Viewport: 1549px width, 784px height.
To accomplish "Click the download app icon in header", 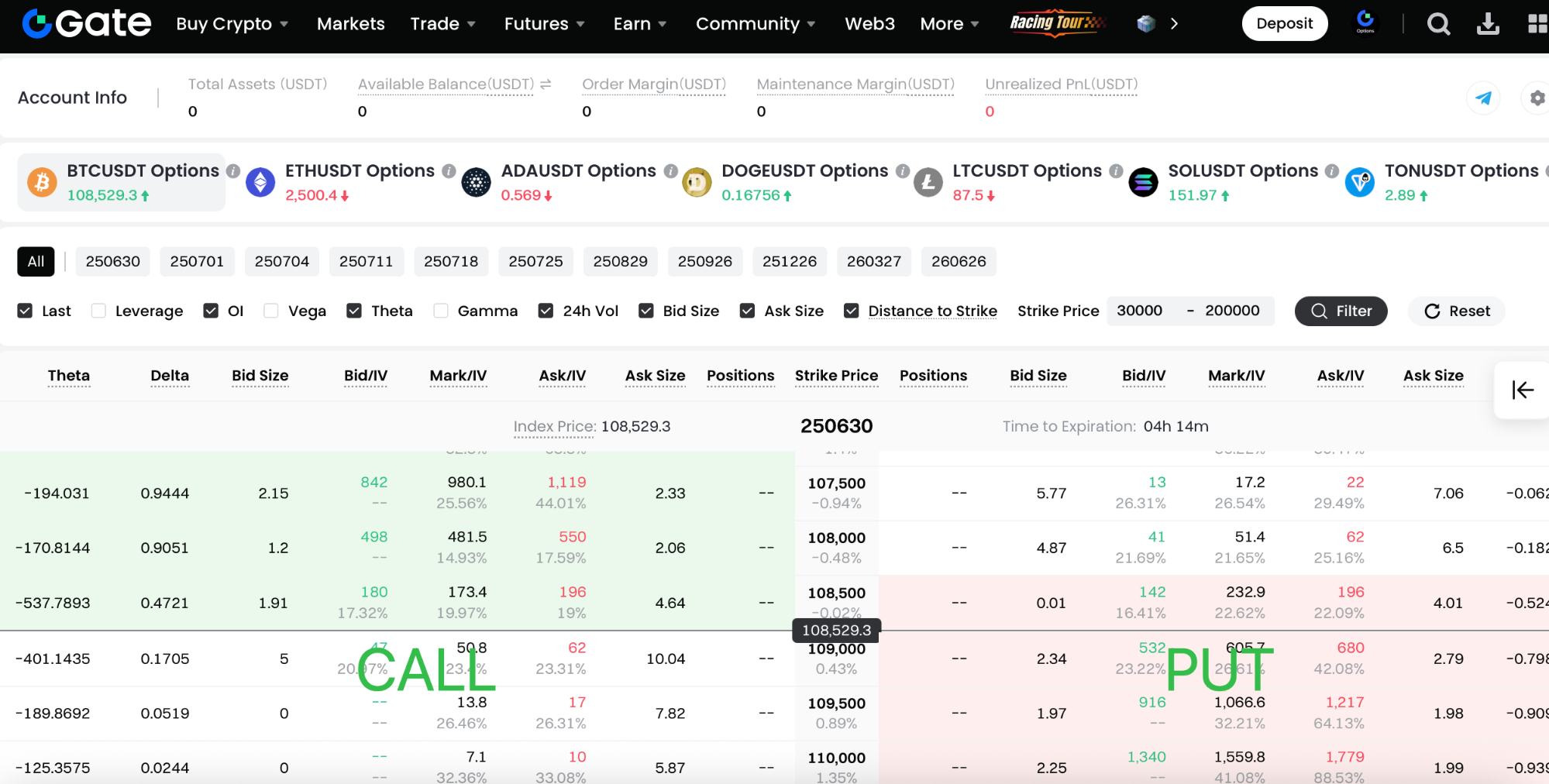I will (1487, 25).
